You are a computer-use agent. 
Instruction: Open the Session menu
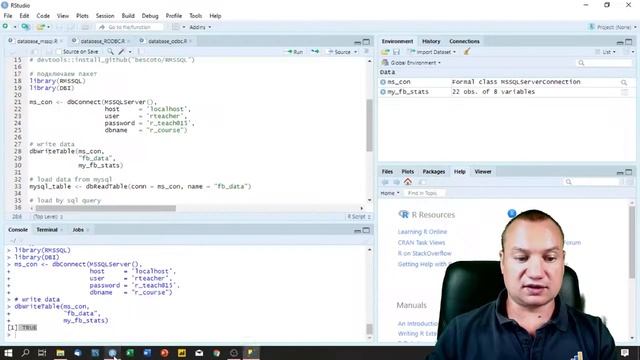[x=105, y=16]
